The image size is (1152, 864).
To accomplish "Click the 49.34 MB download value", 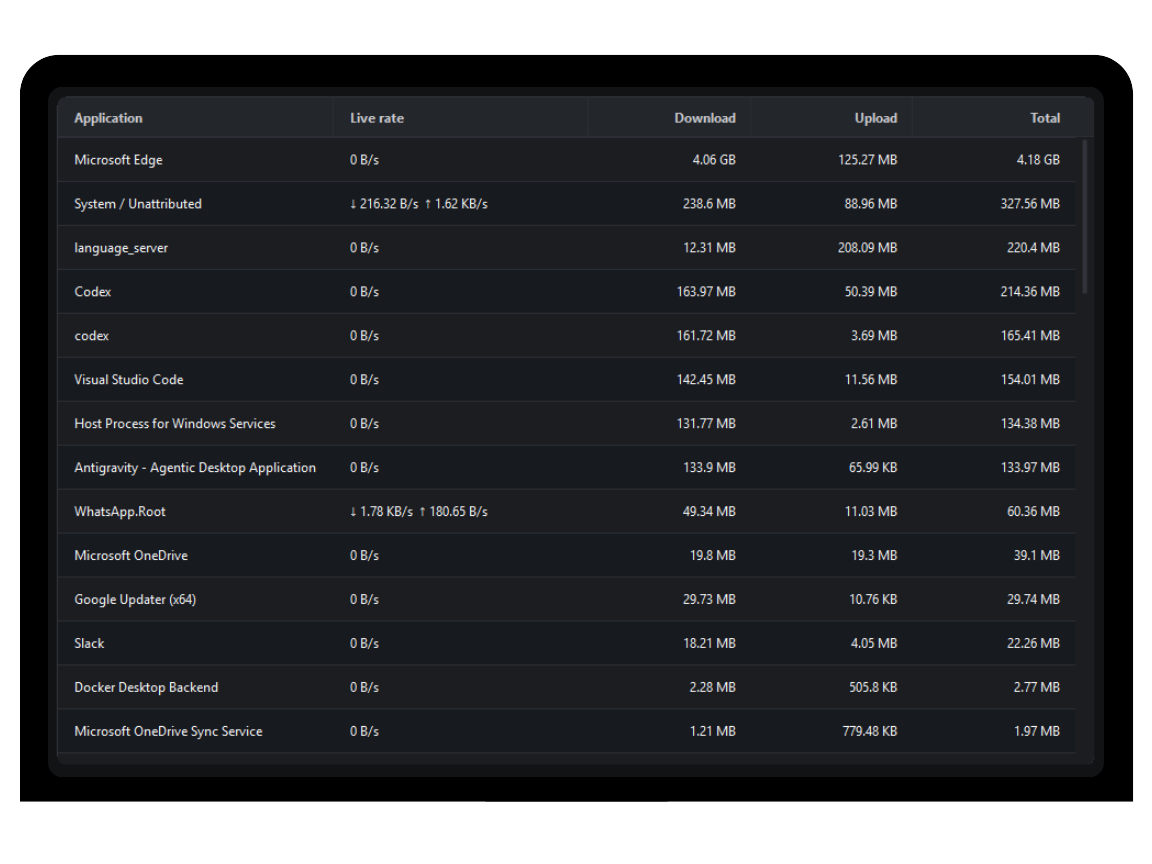I will 709,512.
